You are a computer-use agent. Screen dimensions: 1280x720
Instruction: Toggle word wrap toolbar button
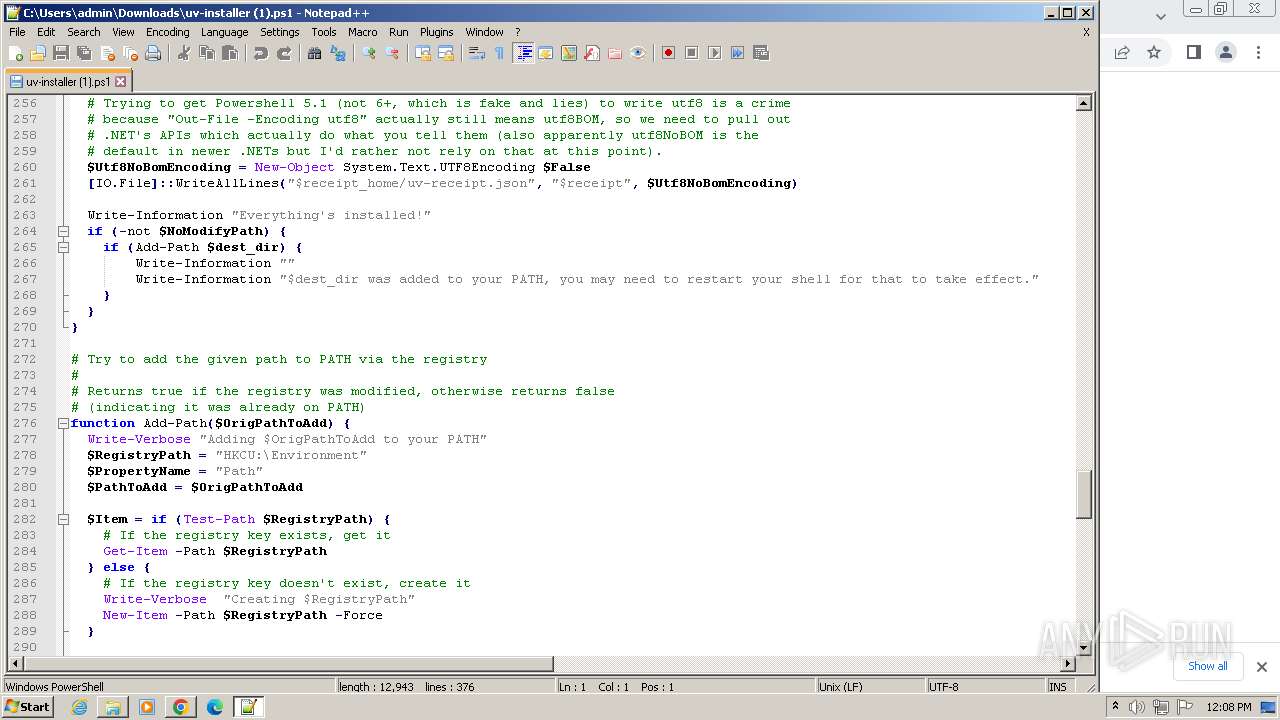[x=477, y=53]
